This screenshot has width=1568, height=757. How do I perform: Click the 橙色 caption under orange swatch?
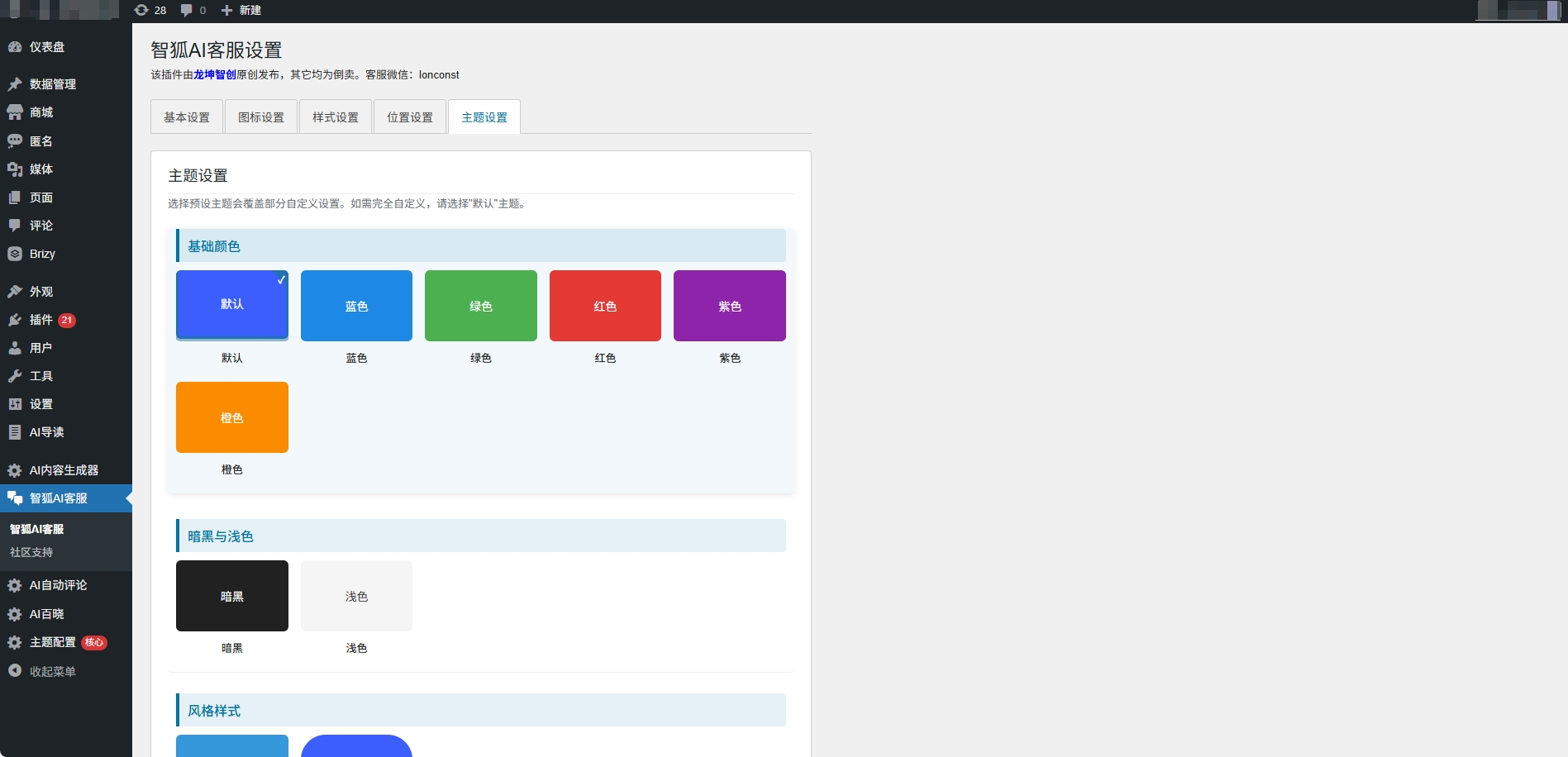232,469
